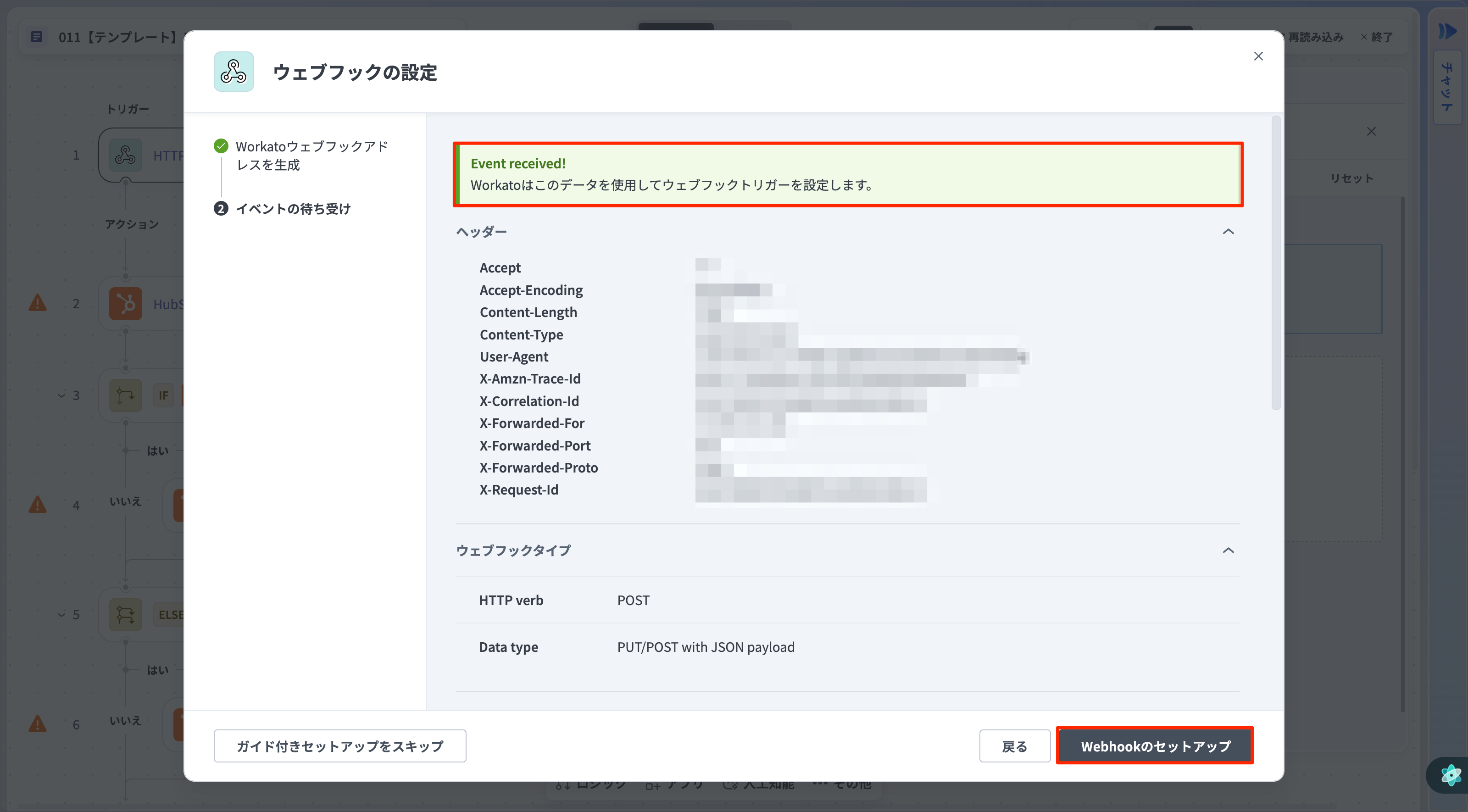Click the Accept header label
This screenshot has width=1468, height=812.
pyautogui.click(x=500, y=268)
